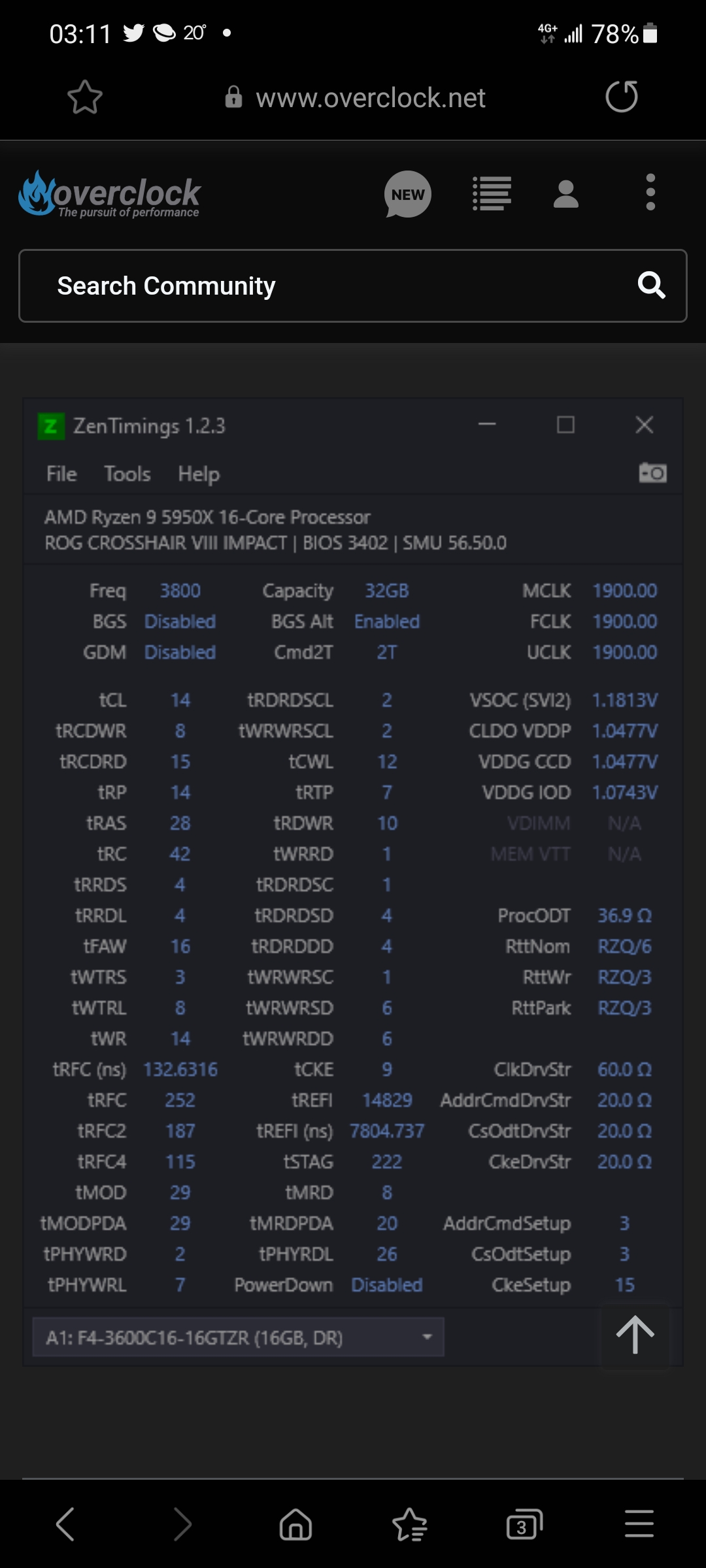
Task: Open the Overclock logo home link
Action: [x=109, y=195]
